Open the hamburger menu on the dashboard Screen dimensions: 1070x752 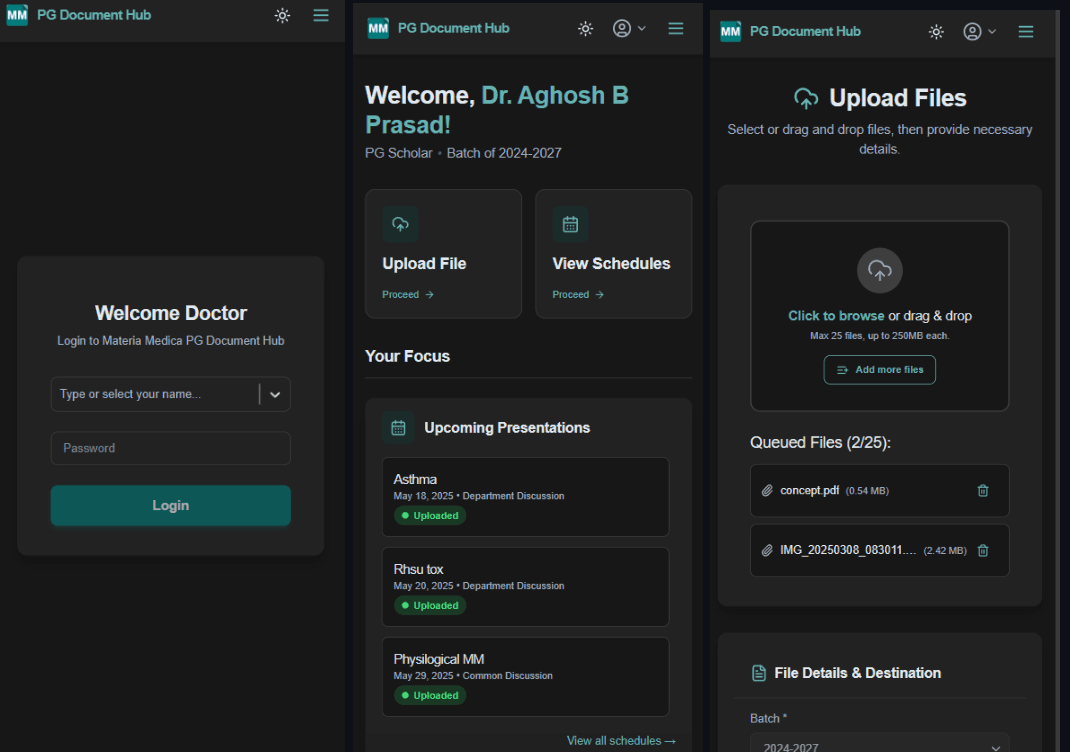(x=676, y=29)
